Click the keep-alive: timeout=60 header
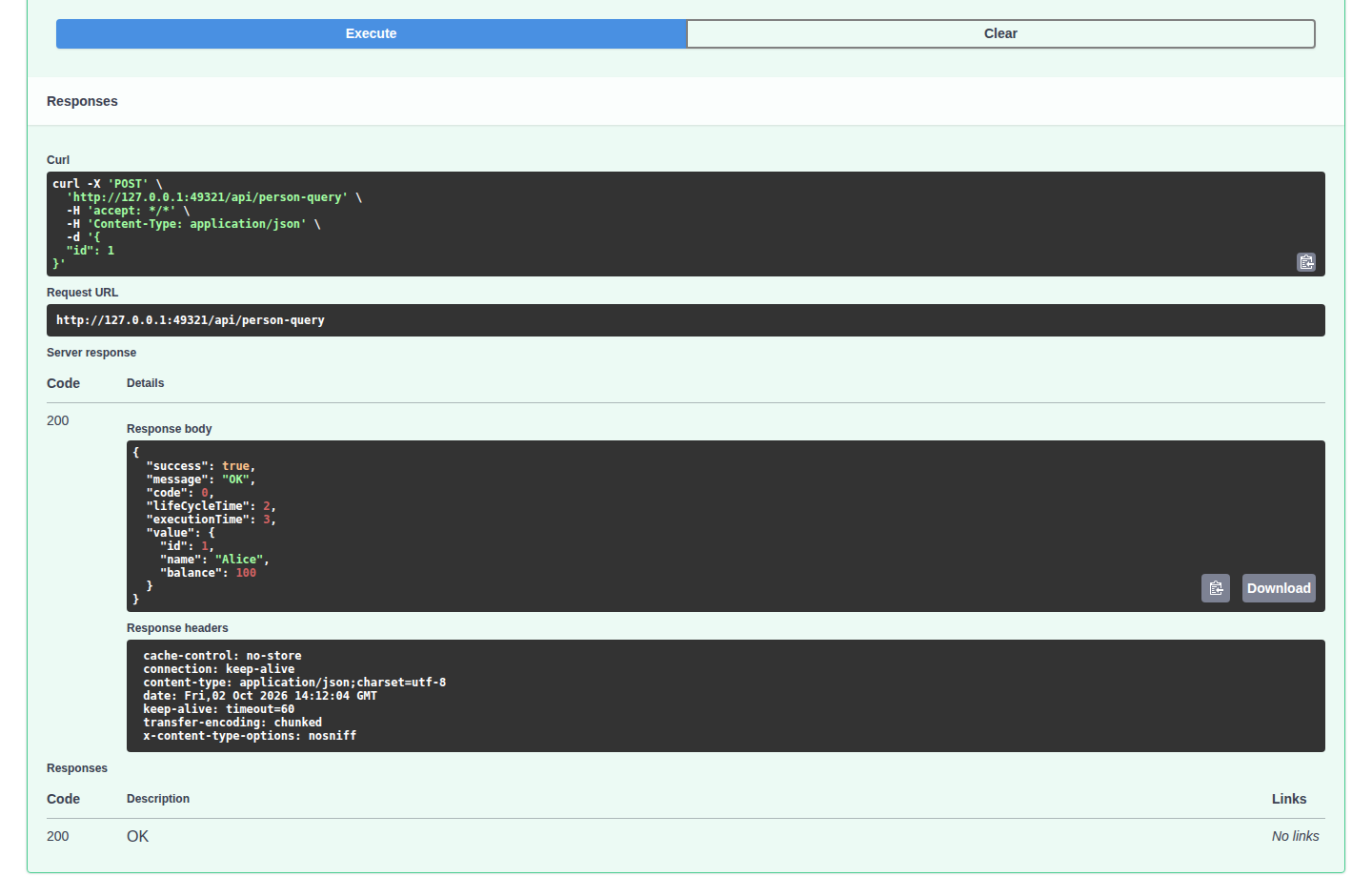The image size is (1372, 877). coord(219,709)
